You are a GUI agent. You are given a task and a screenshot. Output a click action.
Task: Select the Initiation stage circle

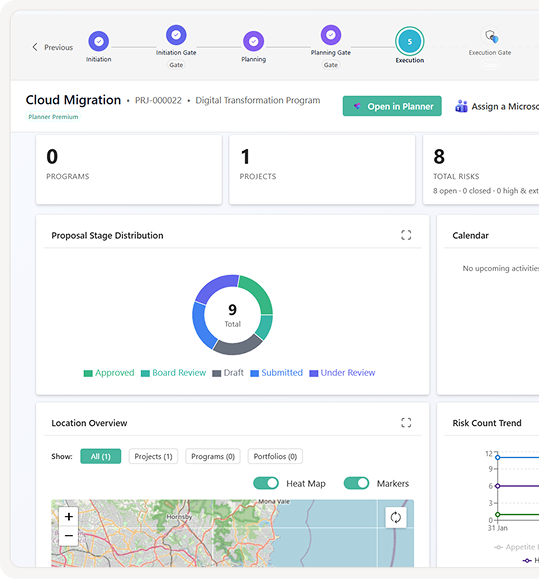(x=99, y=41)
